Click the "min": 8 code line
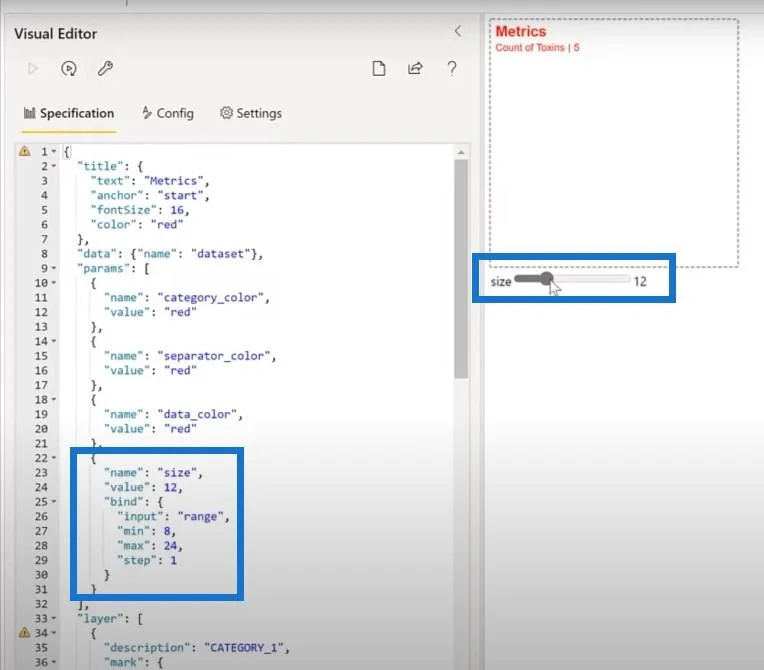764x670 pixels. click(146, 531)
